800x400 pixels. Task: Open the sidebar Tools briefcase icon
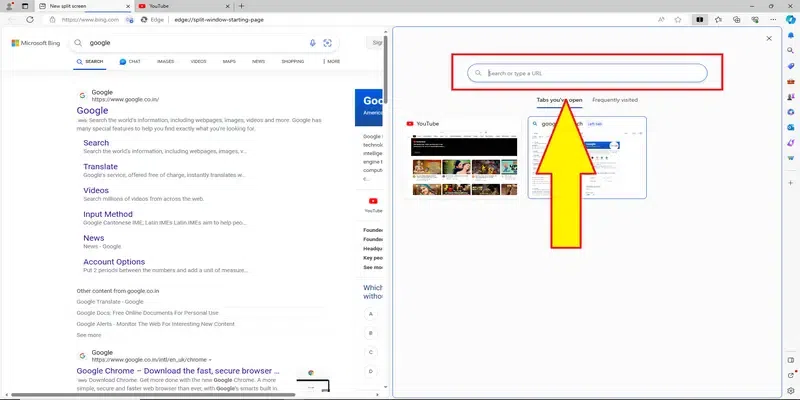(x=791, y=81)
